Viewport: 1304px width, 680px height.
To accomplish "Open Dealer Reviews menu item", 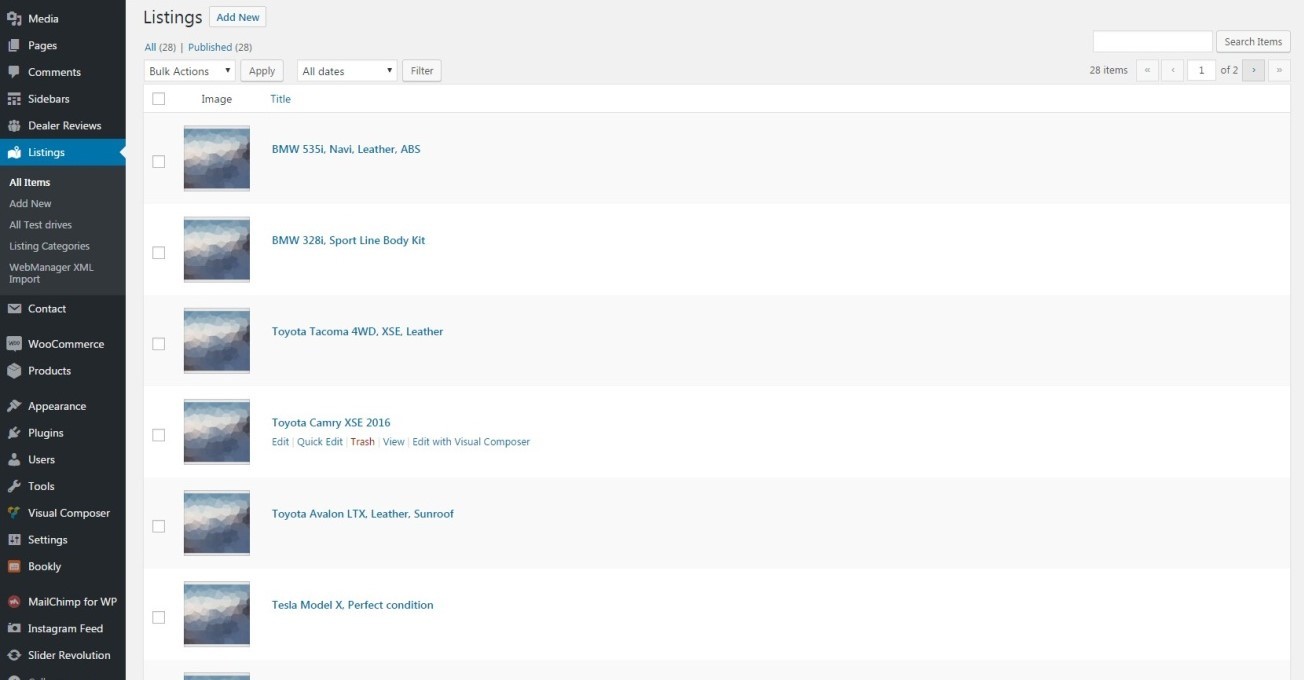I will pos(63,126).
